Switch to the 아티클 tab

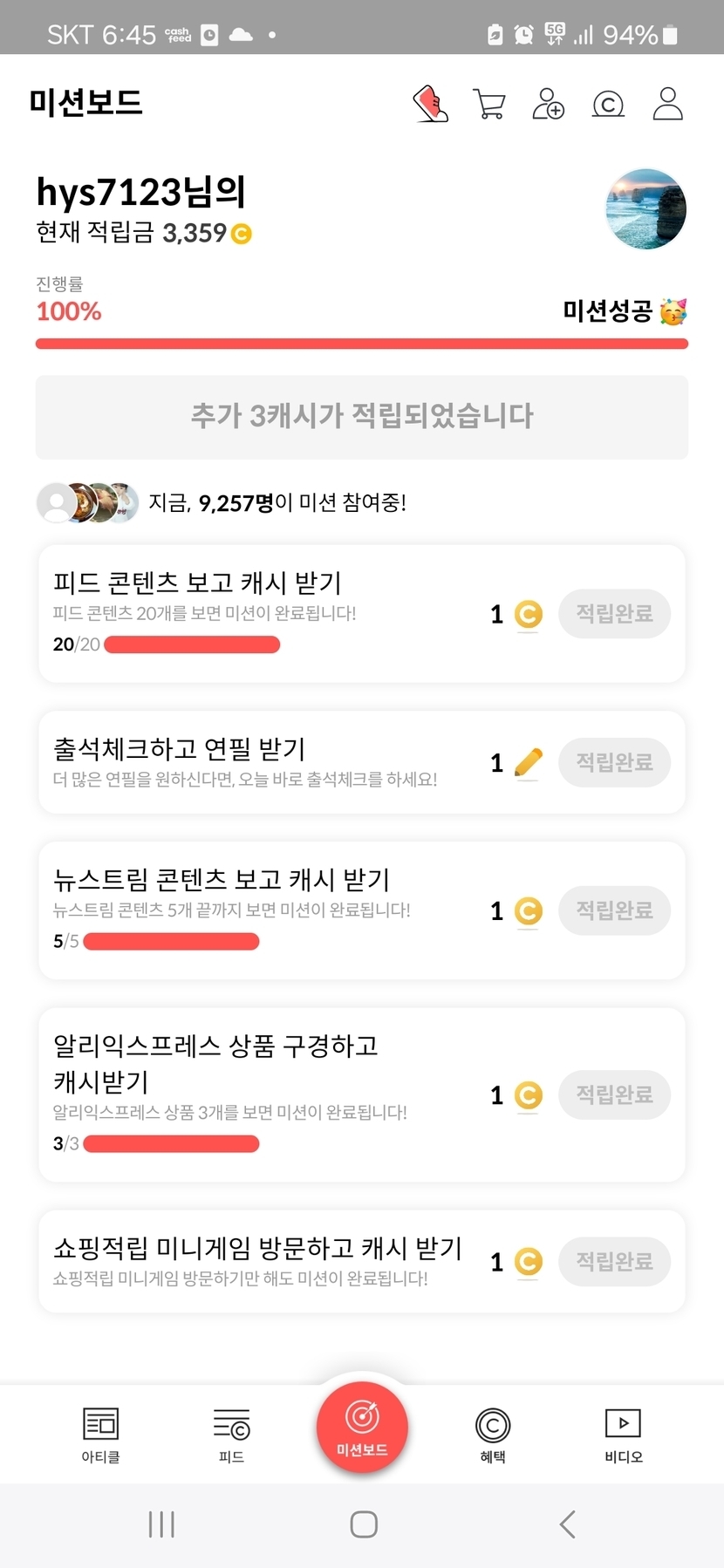(x=100, y=1434)
